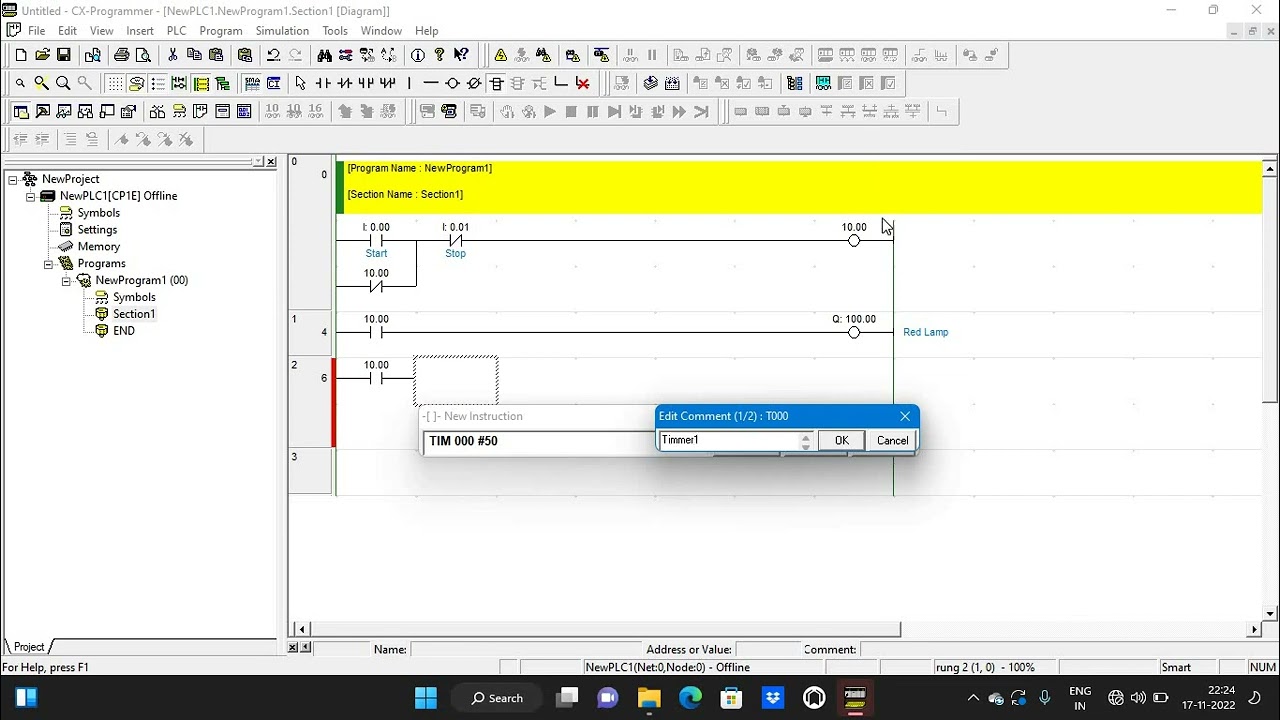Activate the context help arrow-question icon
1280x720 pixels.
[x=461, y=55]
